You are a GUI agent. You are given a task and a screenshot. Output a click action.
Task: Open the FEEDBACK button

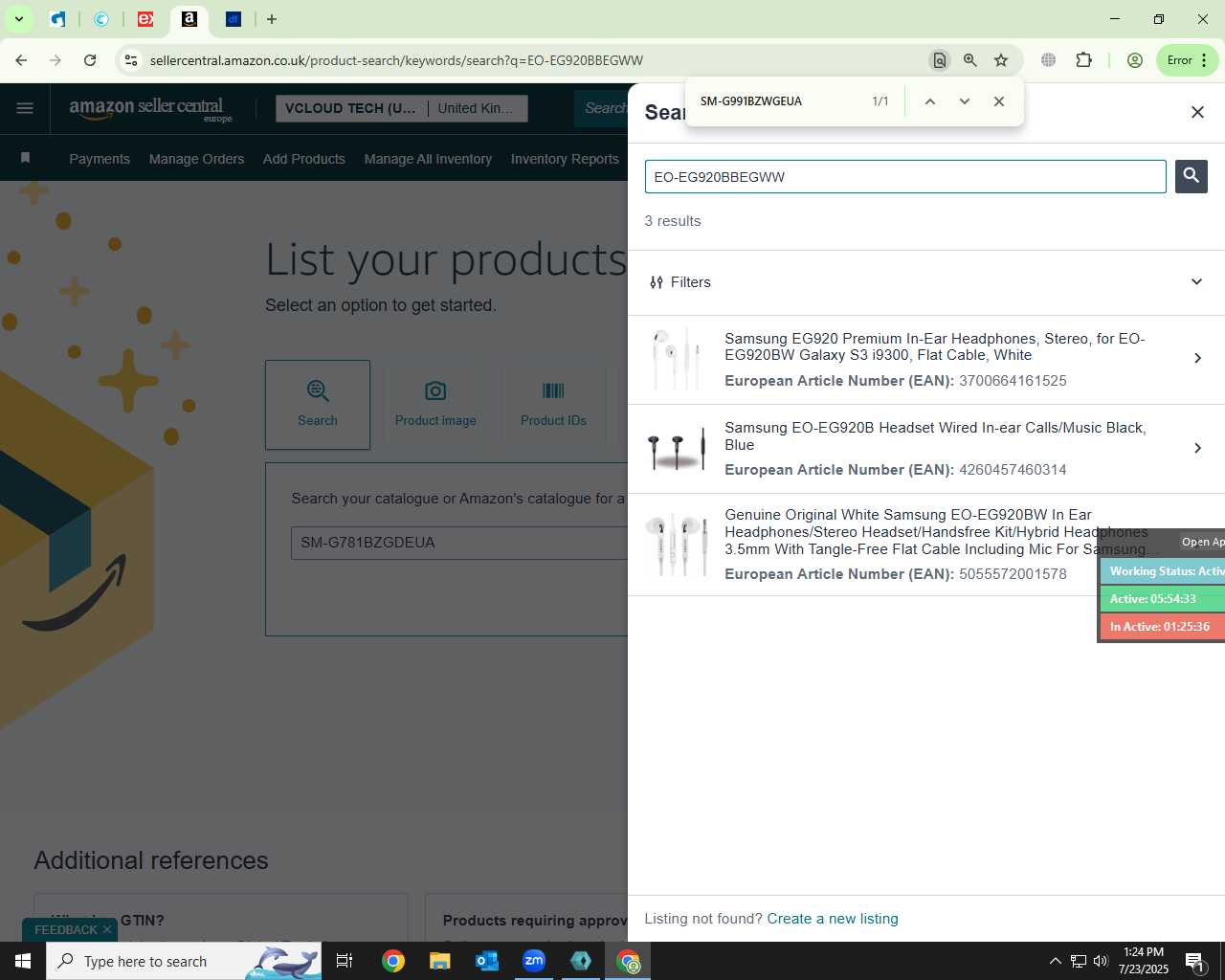point(65,930)
